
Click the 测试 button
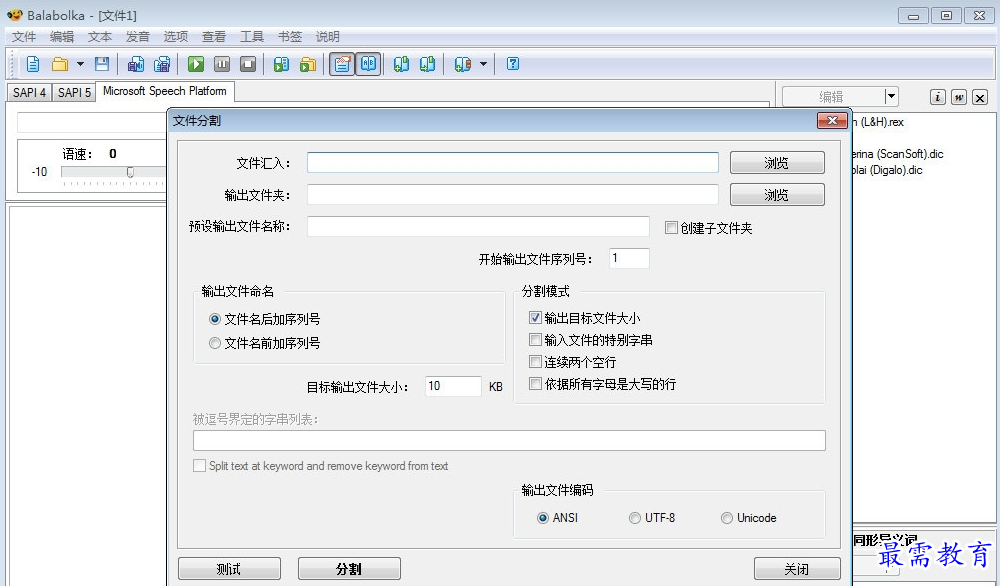pyautogui.click(x=229, y=569)
